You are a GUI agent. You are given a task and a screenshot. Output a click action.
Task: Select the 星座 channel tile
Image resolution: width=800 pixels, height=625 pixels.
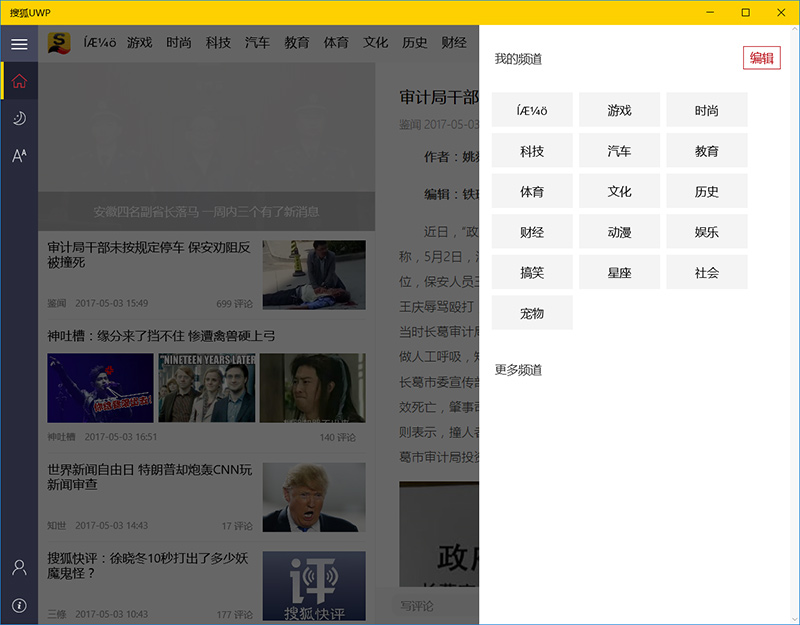click(619, 272)
